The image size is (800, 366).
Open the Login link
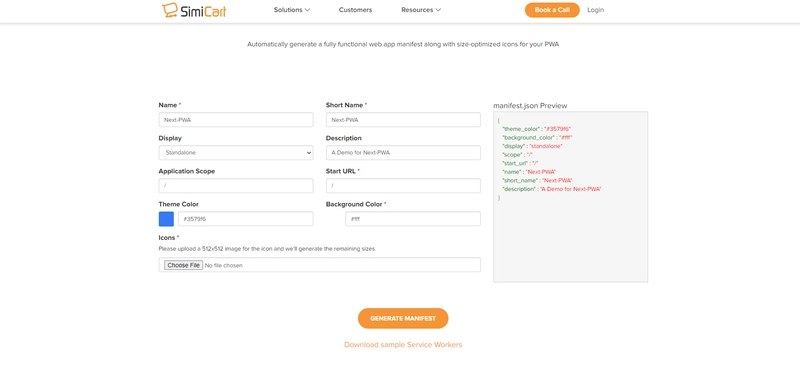[x=595, y=10]
